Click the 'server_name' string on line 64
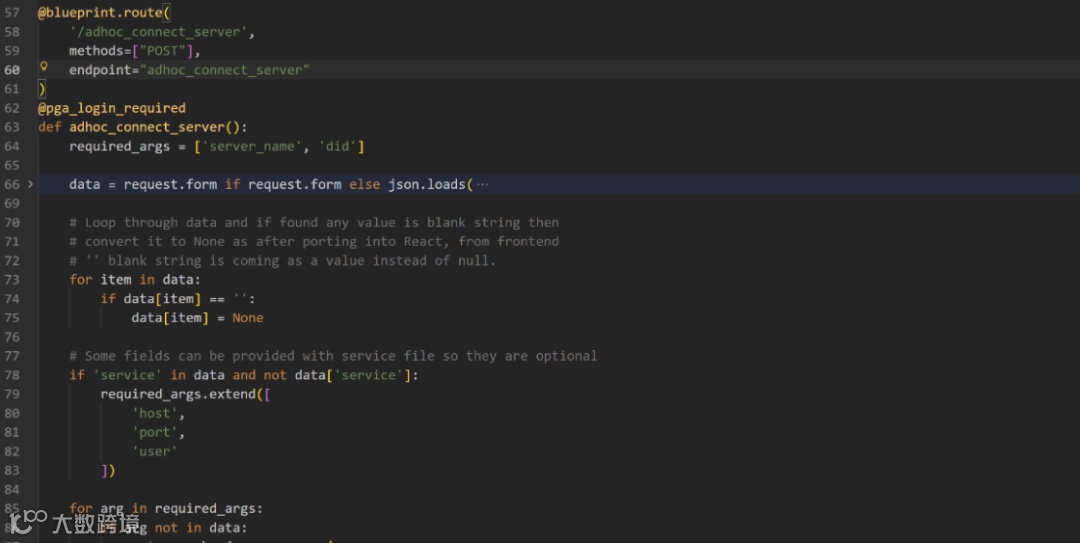The height and width of the screenshot is (543, 1080). (x=251, y=146)
